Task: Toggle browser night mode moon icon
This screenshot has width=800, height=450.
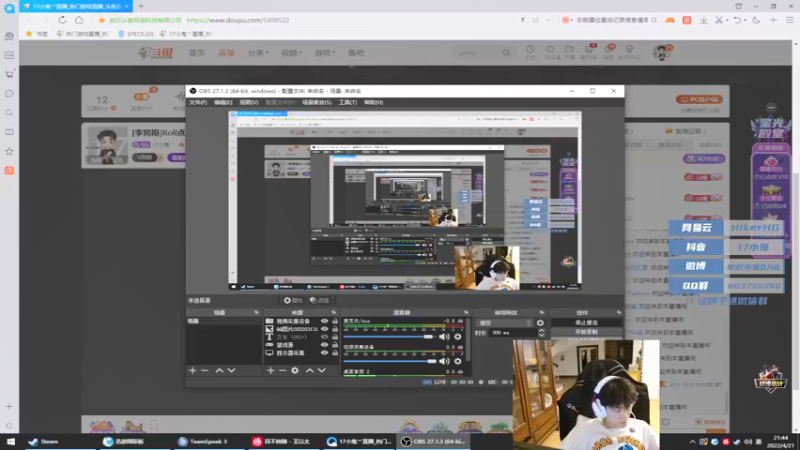Action: tap(756, 20)
